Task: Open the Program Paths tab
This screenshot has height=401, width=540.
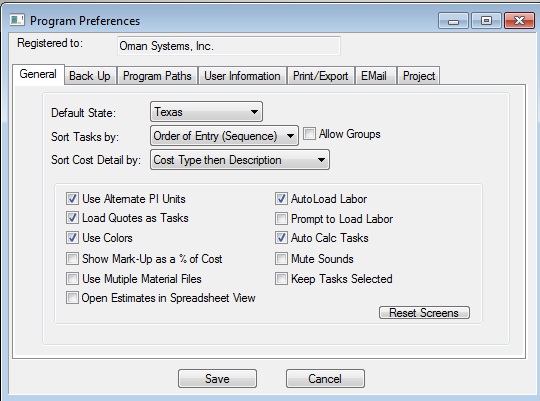Action: 157,75
